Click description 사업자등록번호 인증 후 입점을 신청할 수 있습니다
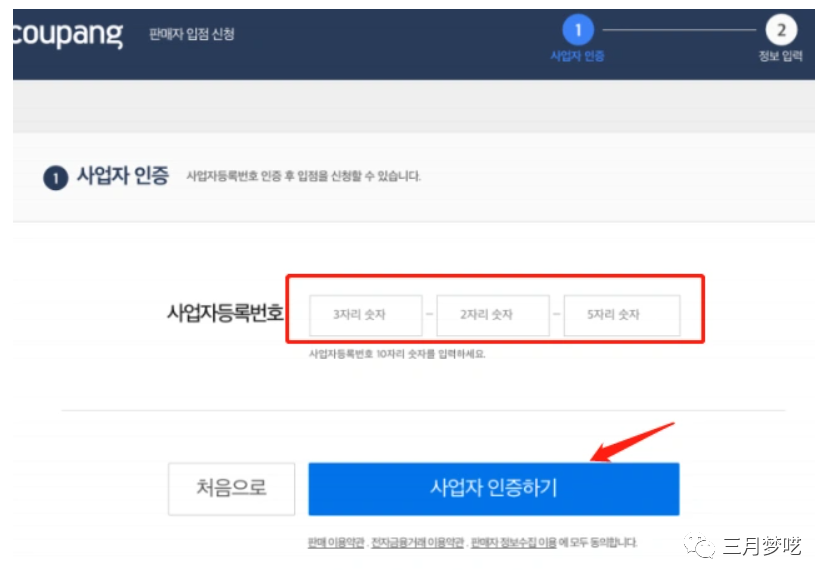828x582 pixels. (x=304, y=176)
